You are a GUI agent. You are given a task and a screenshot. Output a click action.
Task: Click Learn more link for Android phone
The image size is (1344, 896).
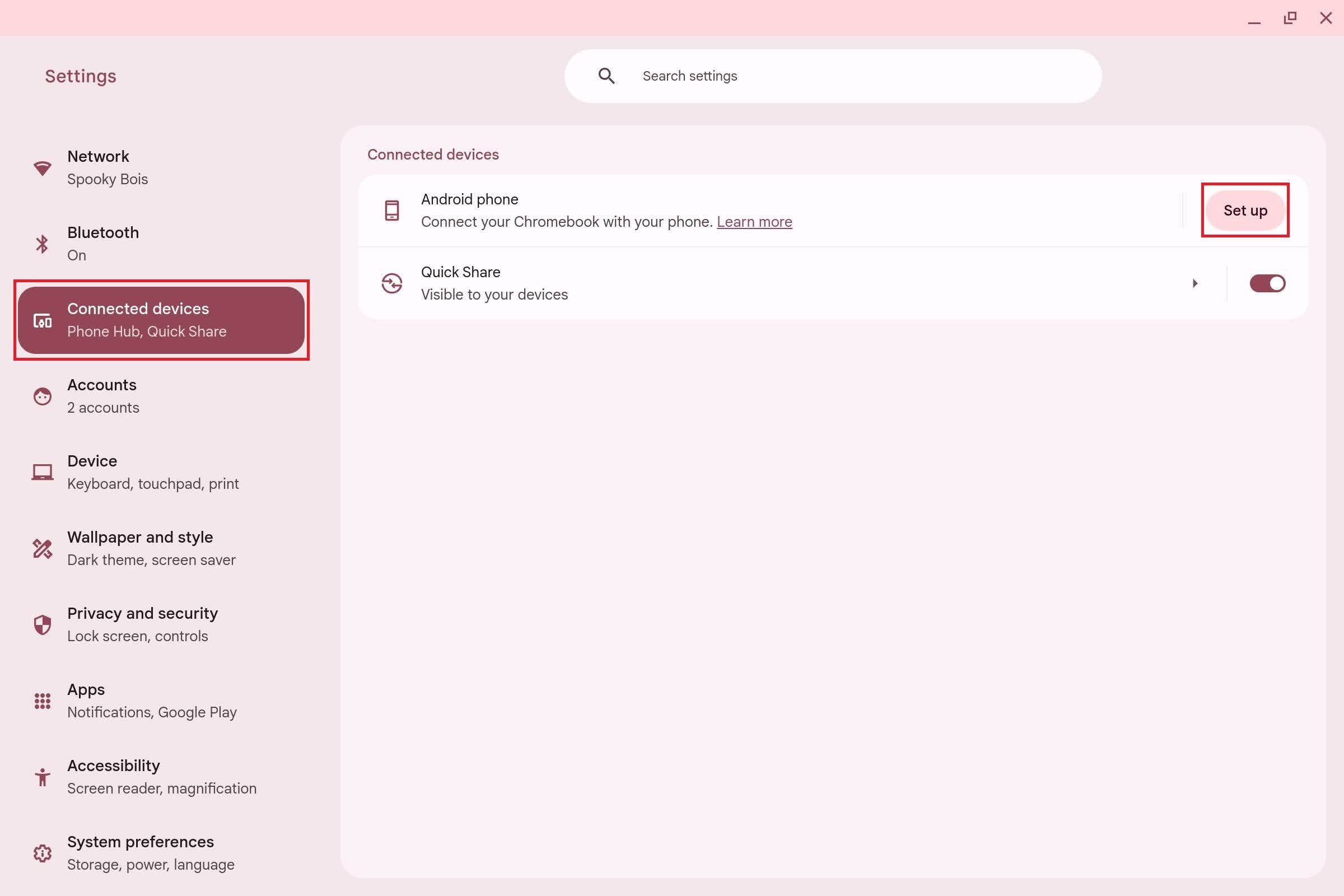point(754,221)
